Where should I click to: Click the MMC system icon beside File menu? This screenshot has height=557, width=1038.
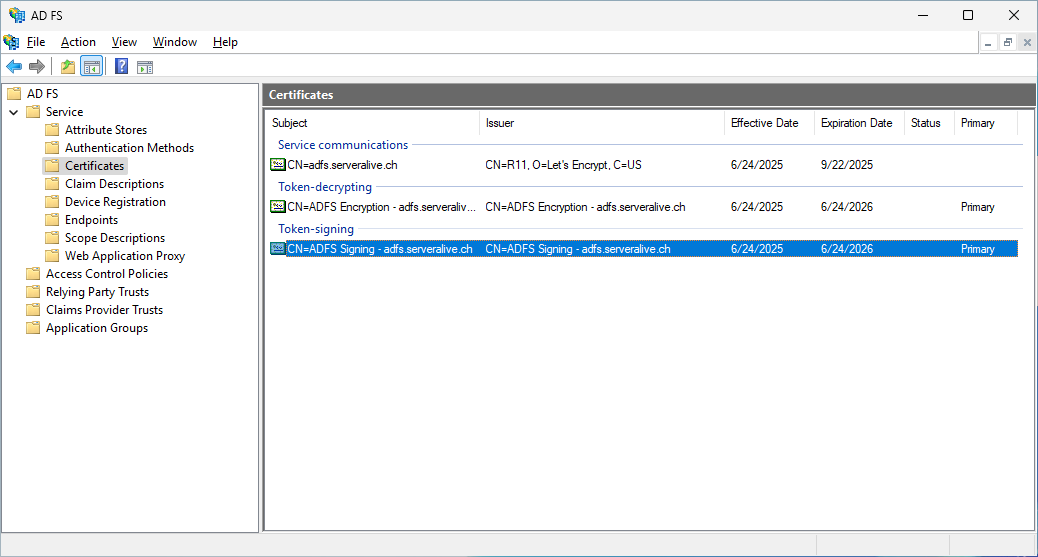[x=11, y=42]
